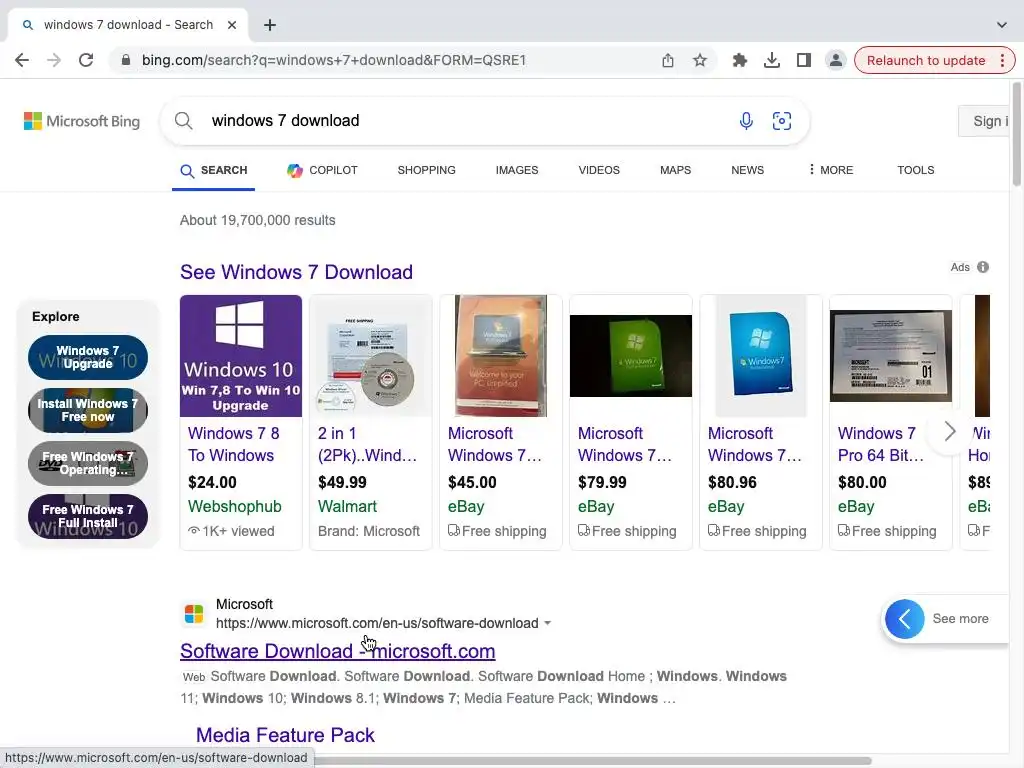
Task: Select the SEARCH tab
Action: [x=214, y=170]
